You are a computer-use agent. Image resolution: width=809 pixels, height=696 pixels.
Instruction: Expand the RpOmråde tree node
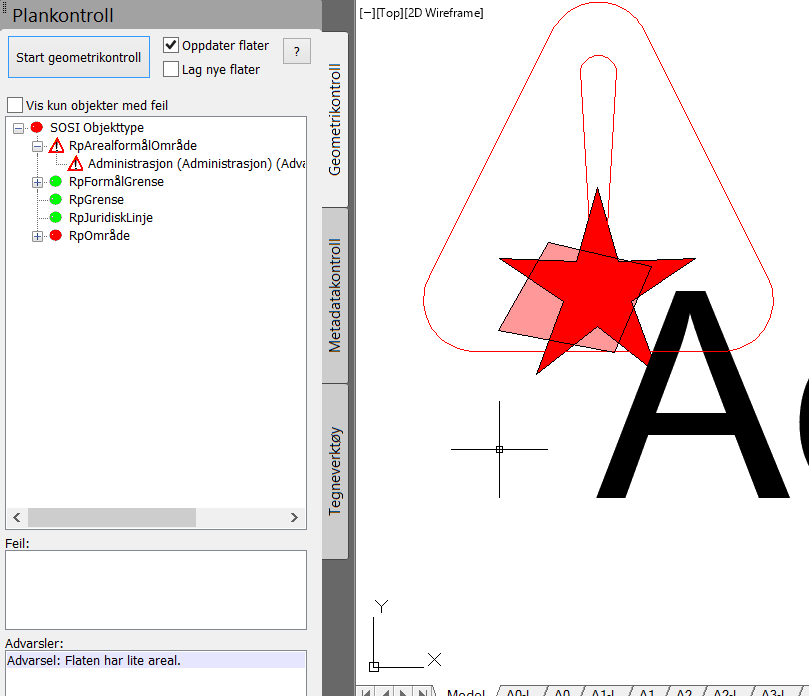click(37, 236)
